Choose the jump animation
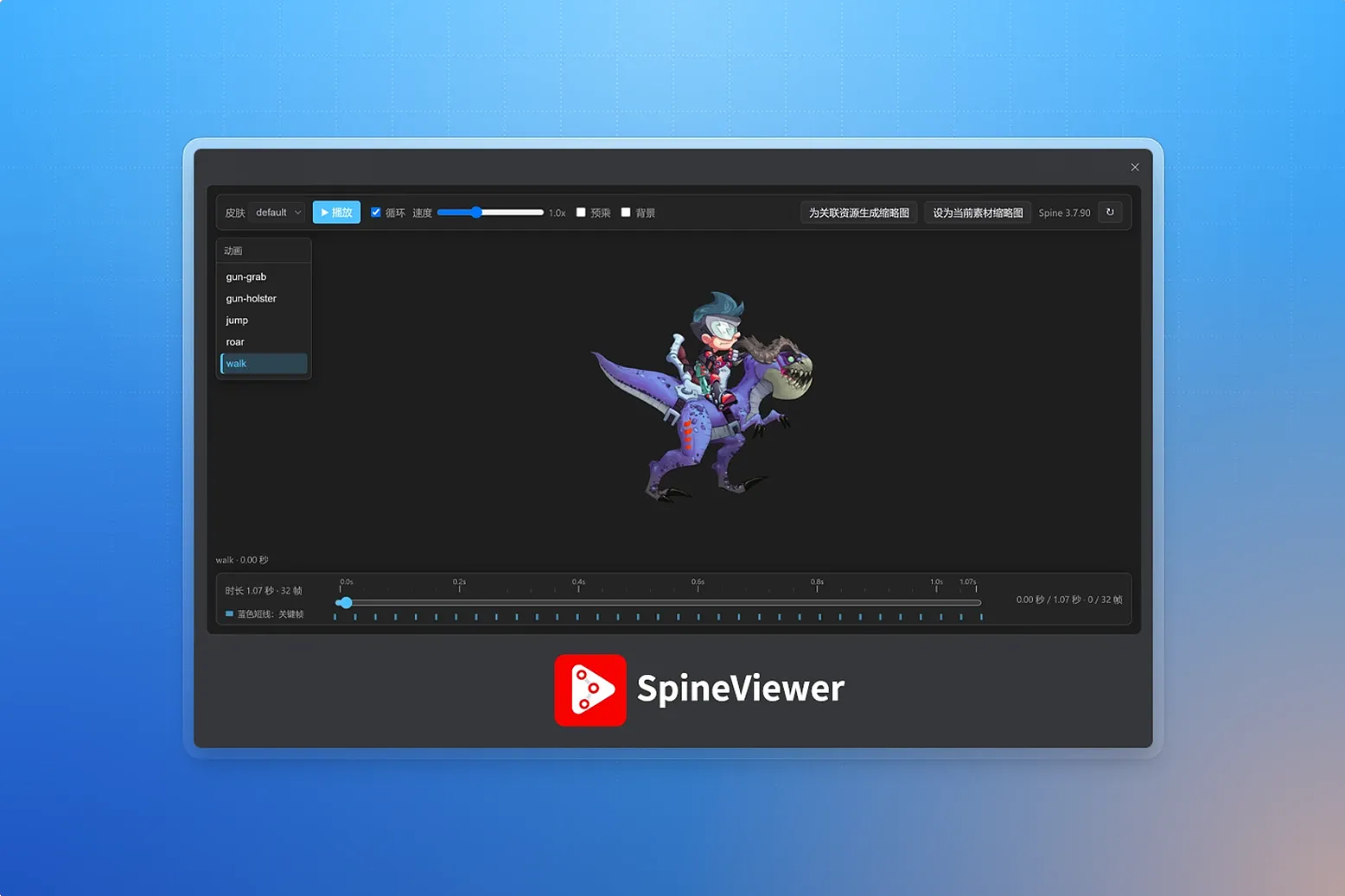This screenshot has height=896, width=1345. point(264,321)
